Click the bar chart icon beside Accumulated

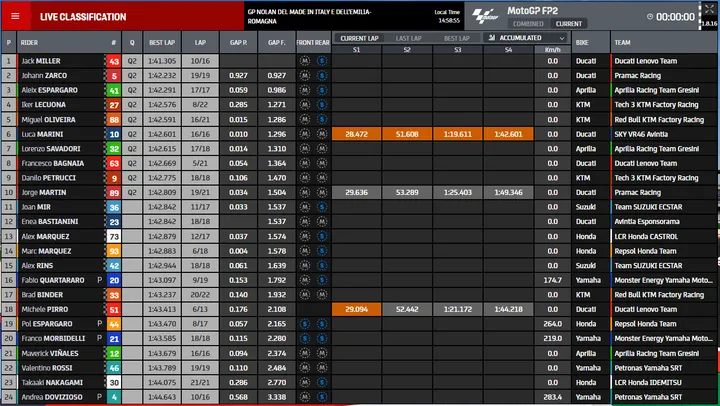pyautogui.click(x=492, y=38)
